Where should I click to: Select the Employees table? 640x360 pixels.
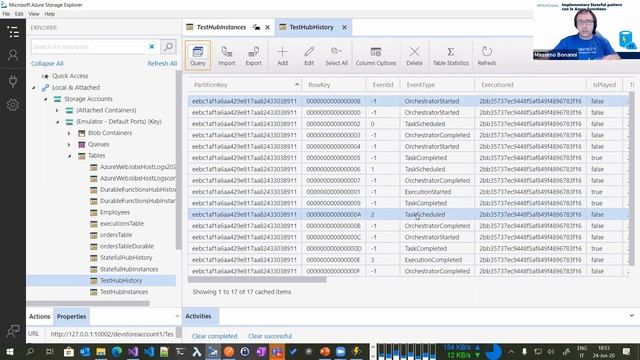coord(115,212)
